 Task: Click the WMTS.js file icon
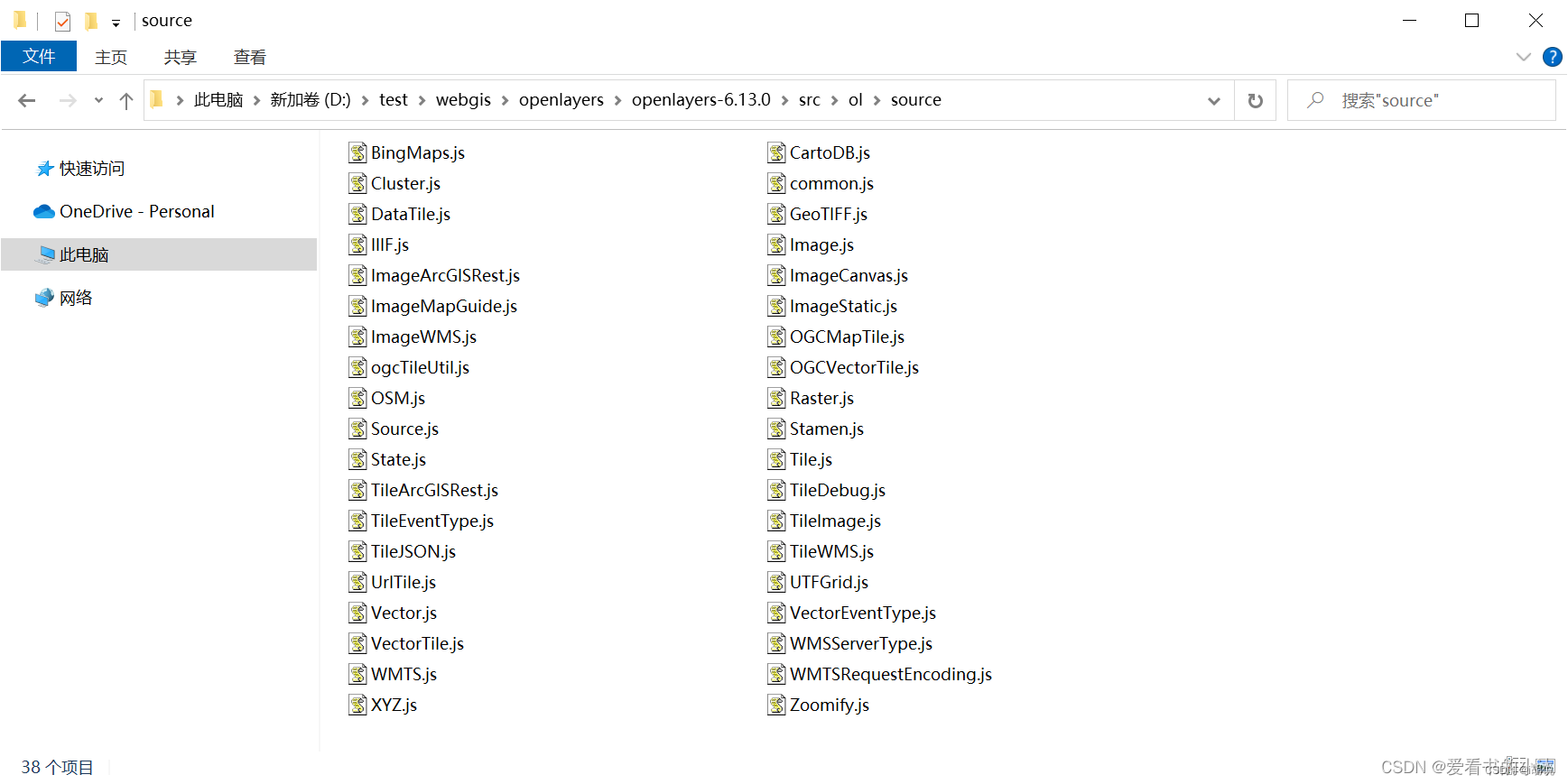click(x=358, y=674)
